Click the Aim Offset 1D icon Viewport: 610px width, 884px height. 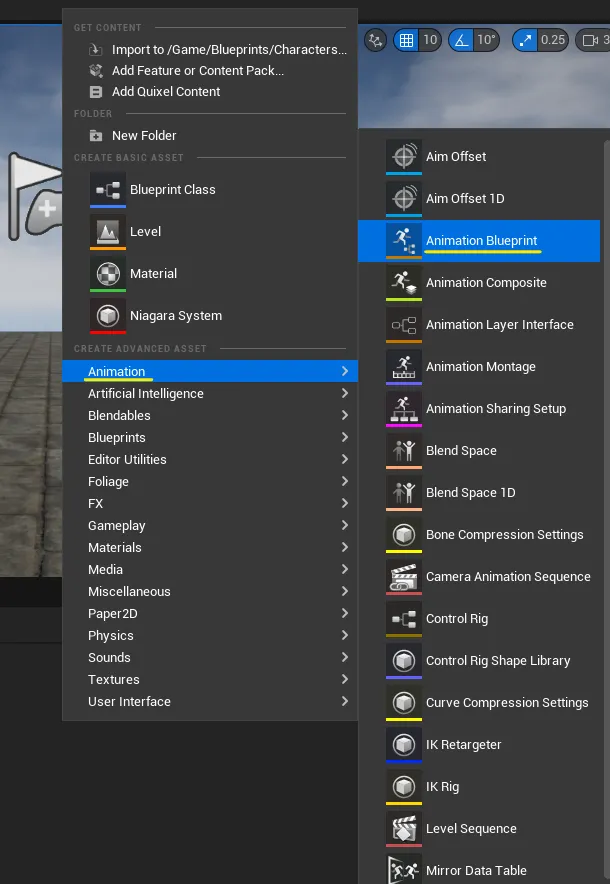coord(404,198)
